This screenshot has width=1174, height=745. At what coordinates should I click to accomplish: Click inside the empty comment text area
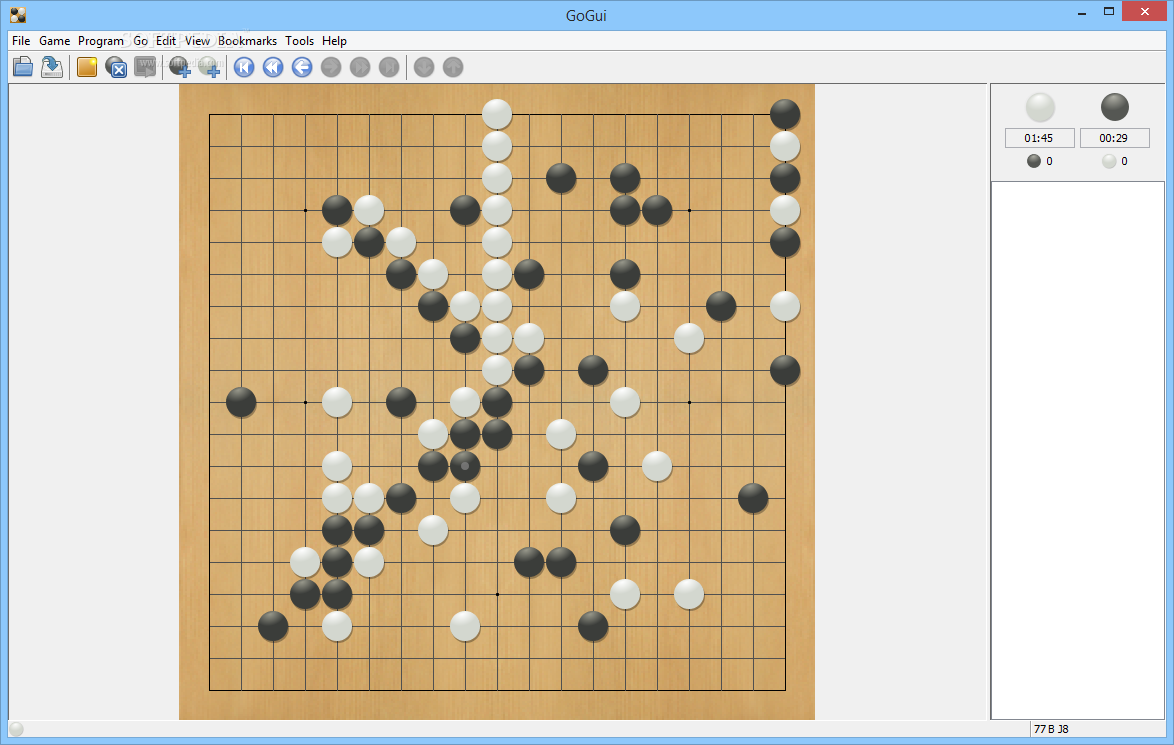pyautogui.click(x=1077, y=449)
